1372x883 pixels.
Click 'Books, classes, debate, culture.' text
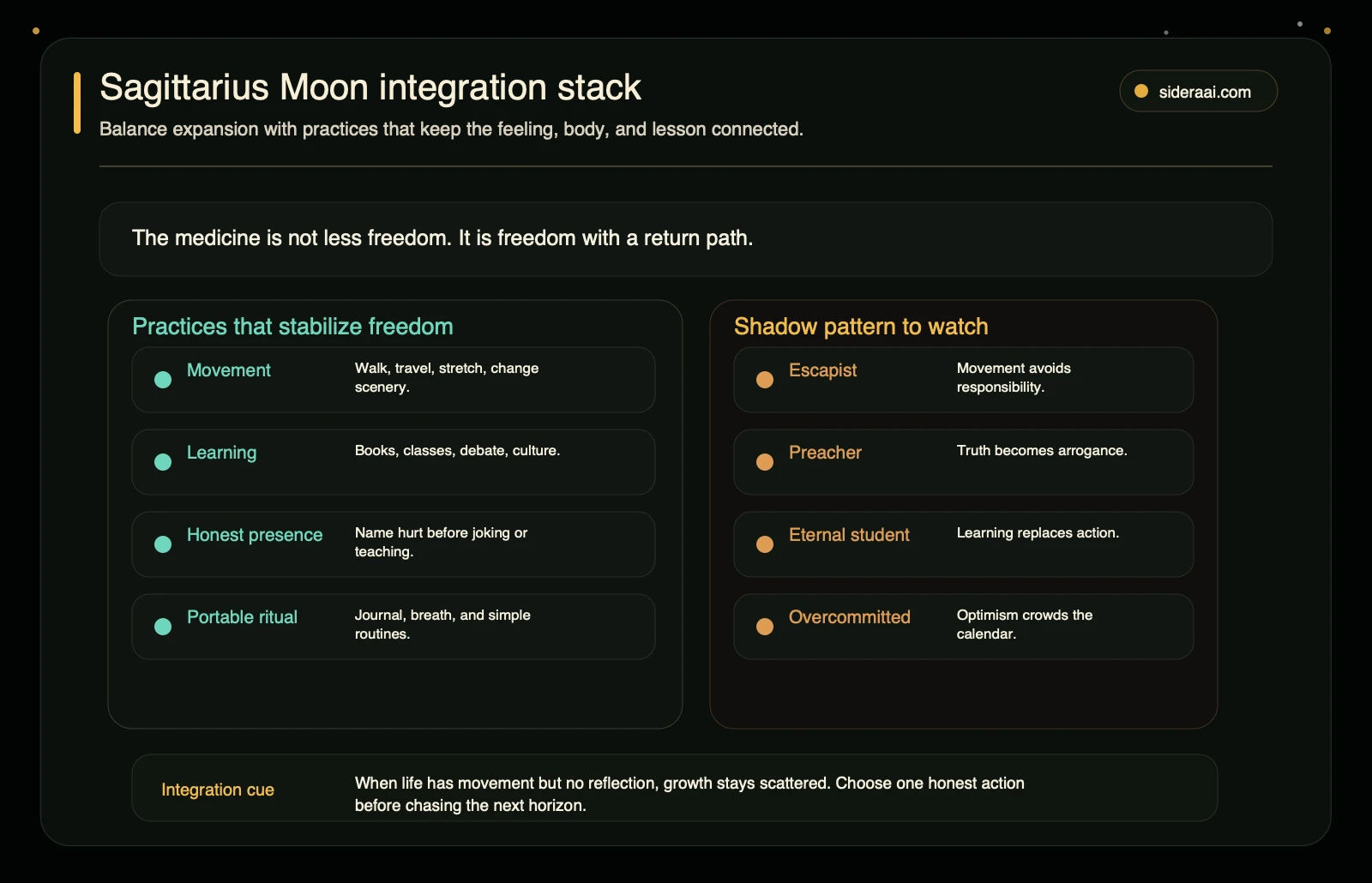457,450
